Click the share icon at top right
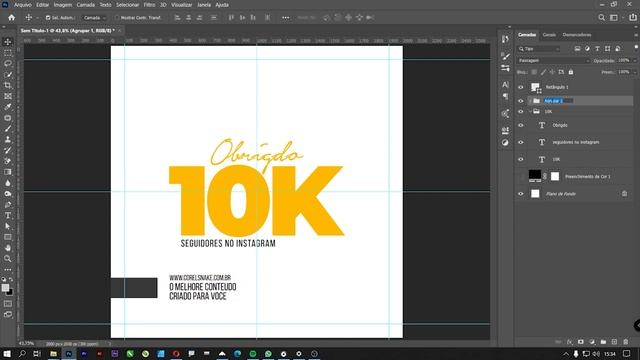Viewport: 640px width, 360px height. (x=633, y=18)
